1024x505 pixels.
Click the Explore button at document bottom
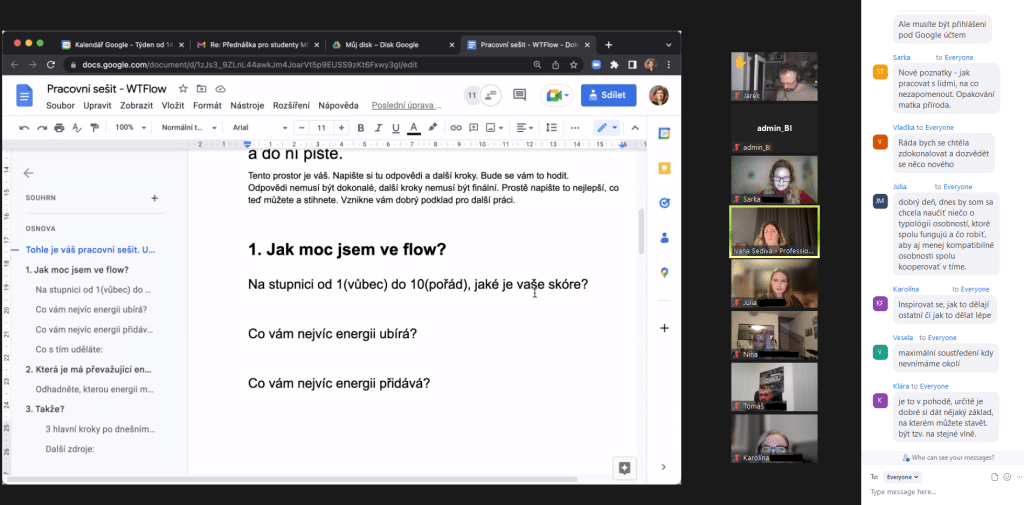[624, 467]
